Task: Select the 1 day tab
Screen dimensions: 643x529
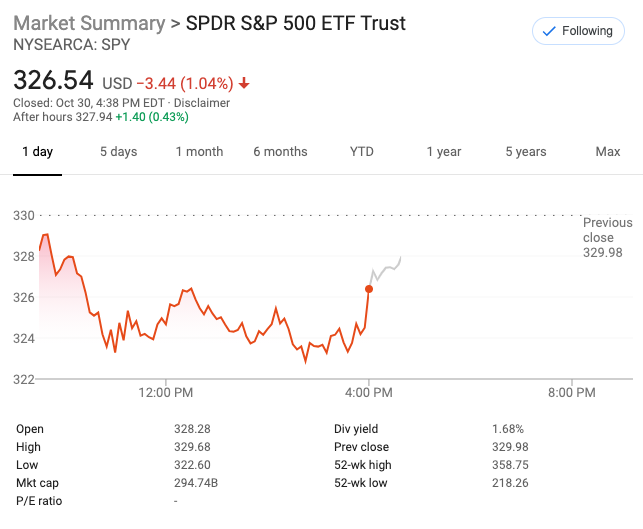Action: pos(37,152)
